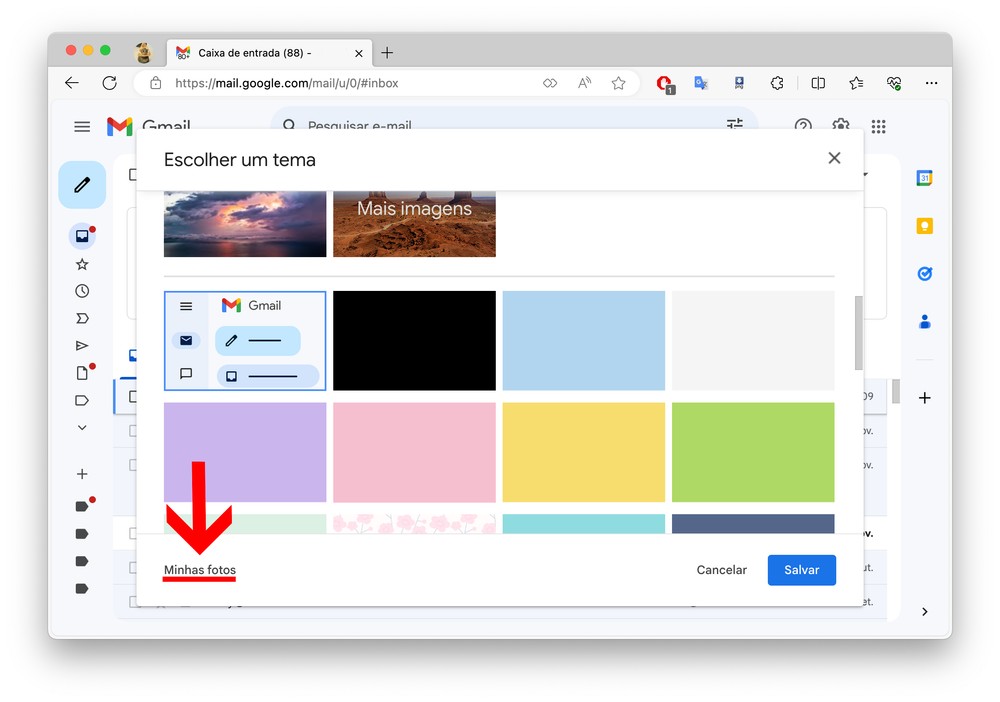Viewport: 1000px width, 702px height.
Task: Pick the black dark theme swatch
Action: 414,340
